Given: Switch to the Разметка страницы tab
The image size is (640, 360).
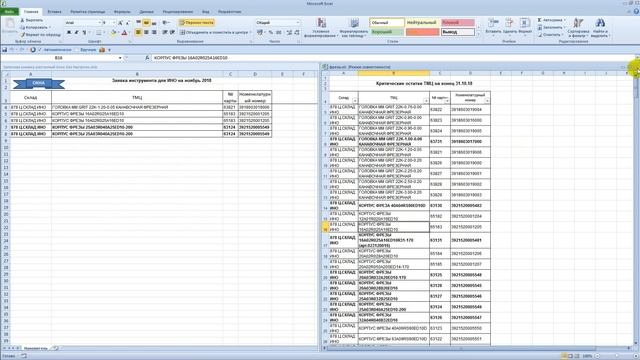Looking at the screenshot, I should point(88,12).
